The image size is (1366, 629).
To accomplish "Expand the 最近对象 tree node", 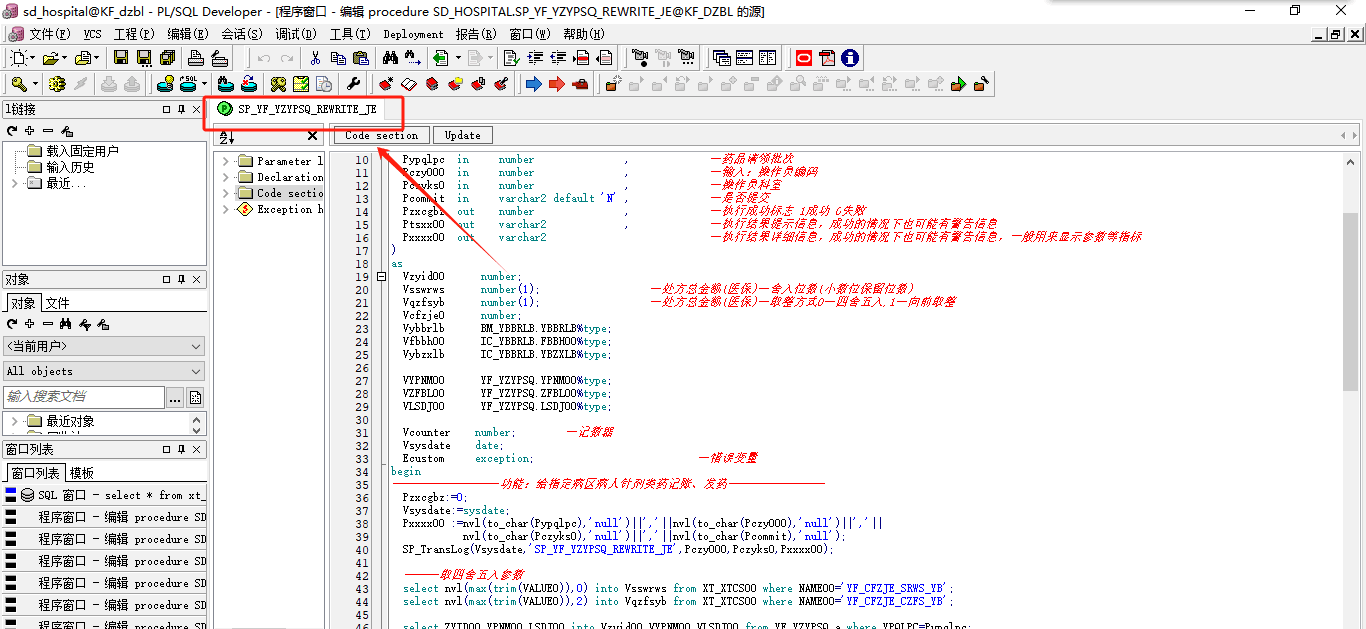I will 14,421.
